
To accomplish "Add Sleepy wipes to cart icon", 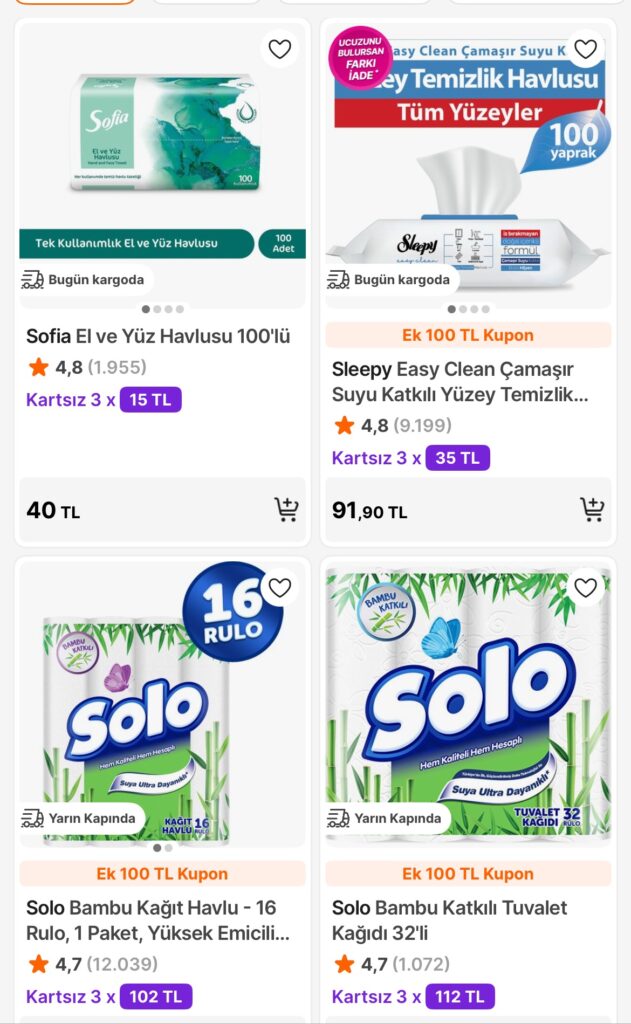I will click(592, 510).
